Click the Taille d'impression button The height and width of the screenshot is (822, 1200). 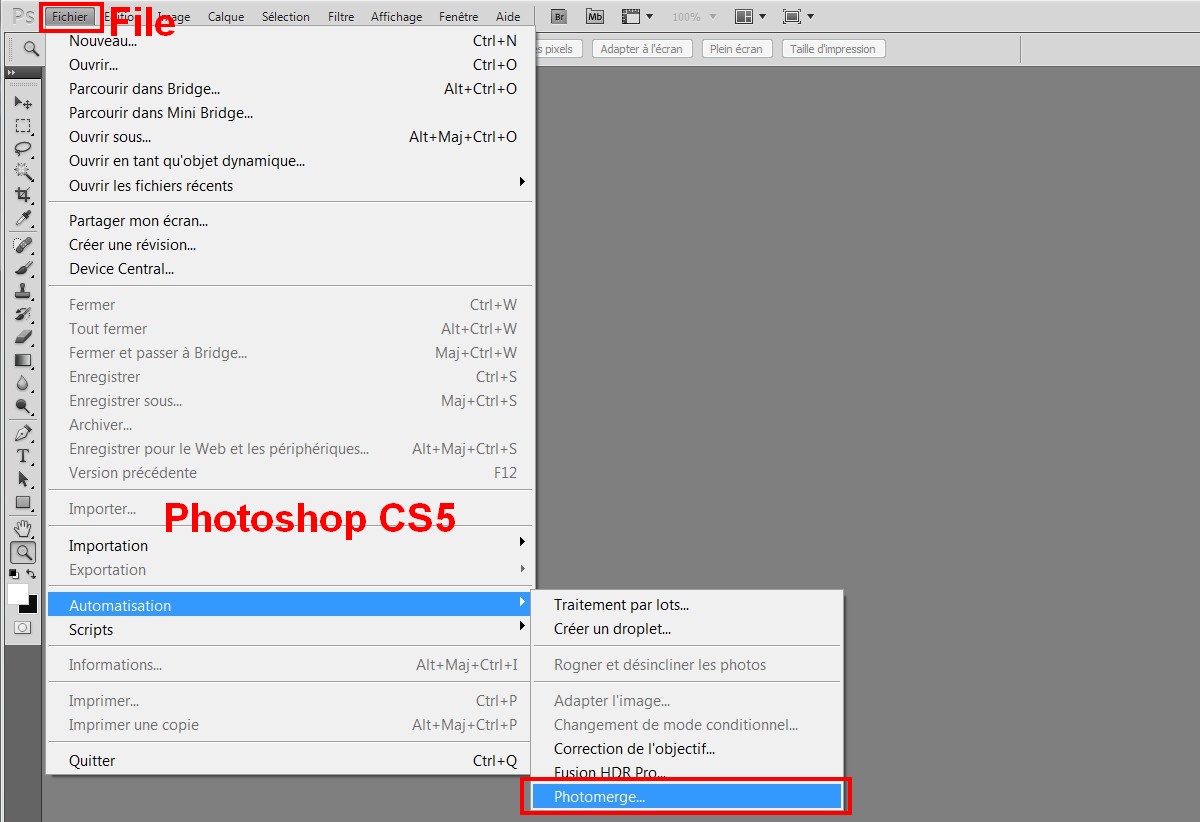[833, 49]
